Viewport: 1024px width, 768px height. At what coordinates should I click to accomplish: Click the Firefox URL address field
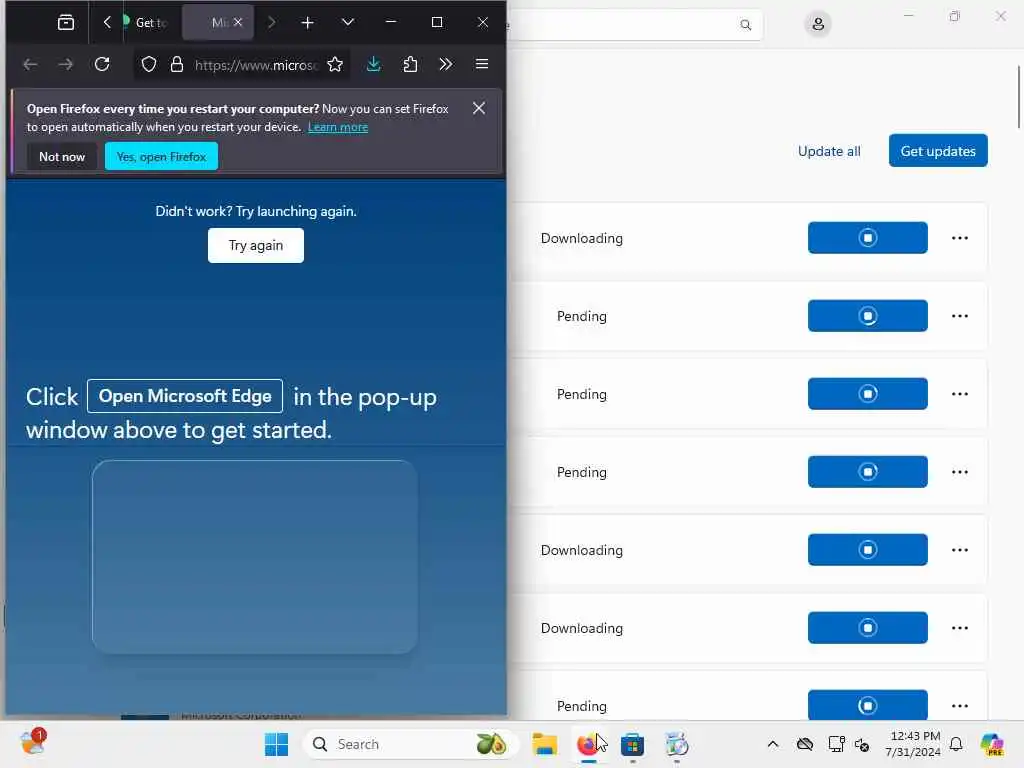coord(256,65)
